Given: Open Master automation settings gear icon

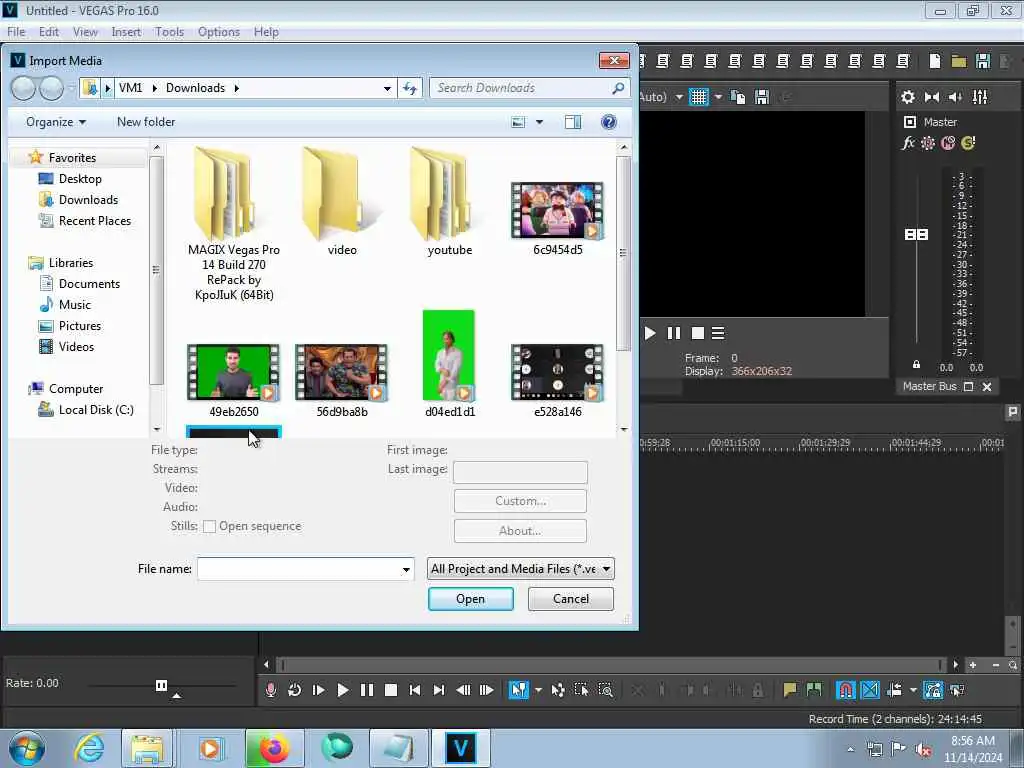Looking at the screenshot, I should tap(927, 143).
